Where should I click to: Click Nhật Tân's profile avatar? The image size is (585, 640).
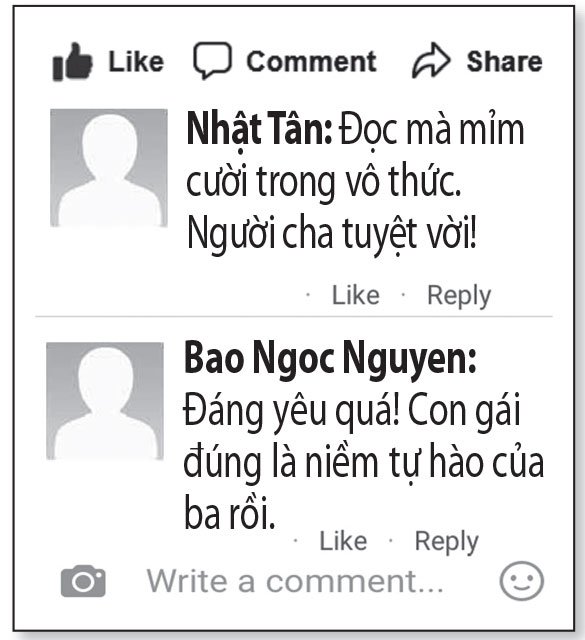coord(109,168)
